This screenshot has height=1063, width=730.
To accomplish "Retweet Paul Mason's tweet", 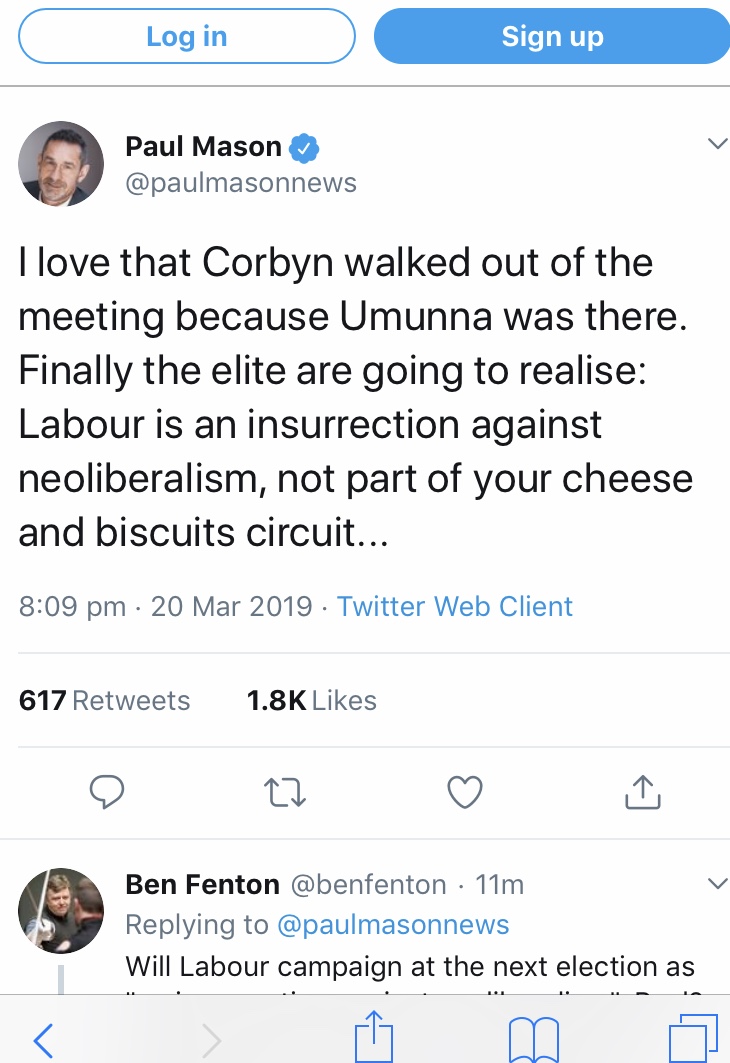I will [285, 792].
